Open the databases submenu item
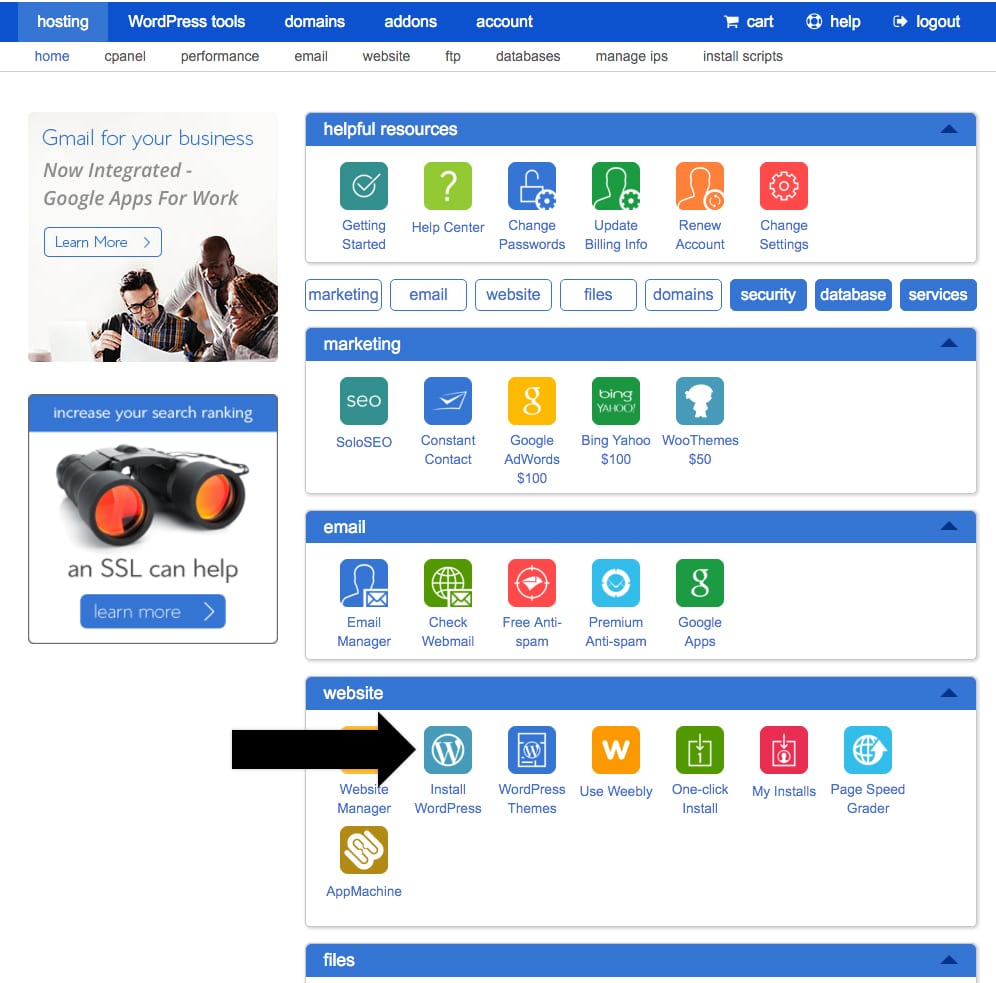996x983 pixels. click(528, 57)
